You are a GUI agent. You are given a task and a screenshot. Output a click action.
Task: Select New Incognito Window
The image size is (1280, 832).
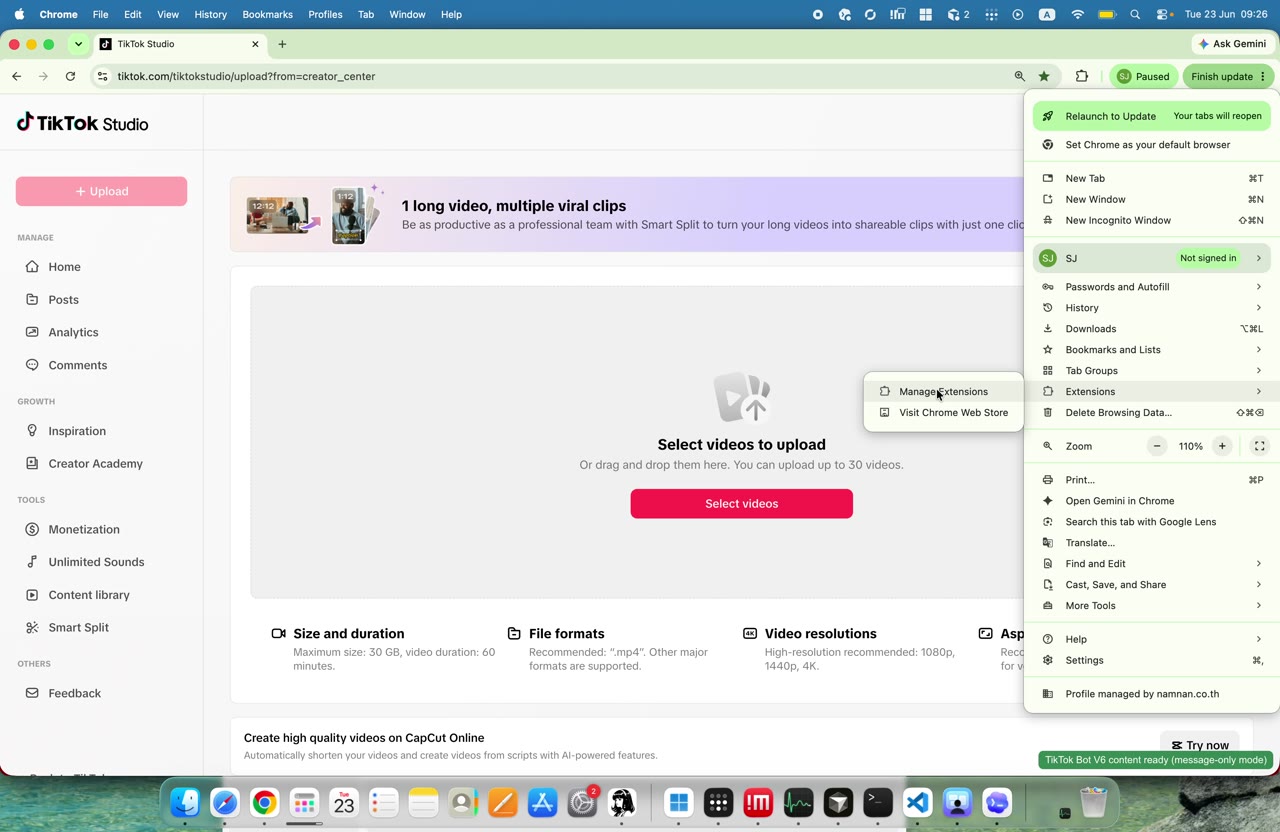pos(1152,220)
